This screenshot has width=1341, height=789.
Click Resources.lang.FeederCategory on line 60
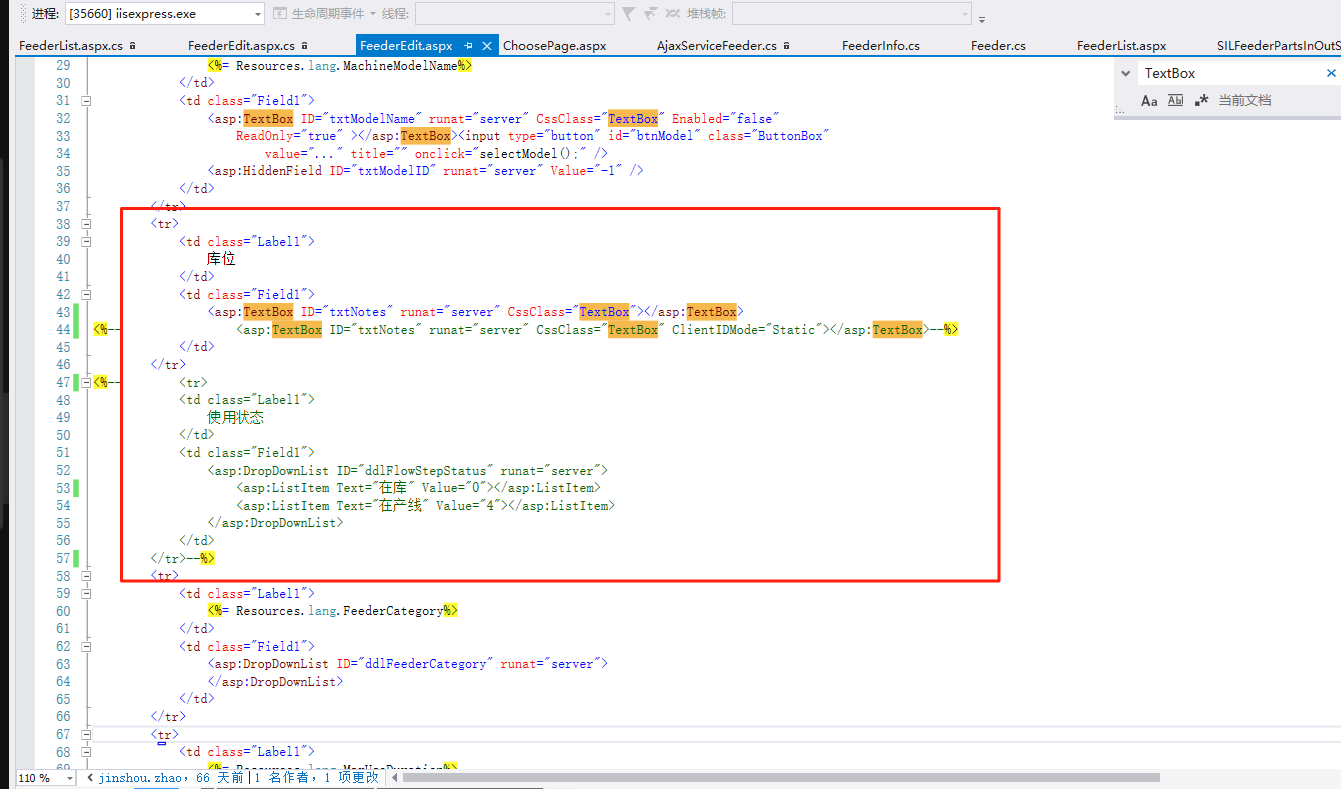pos(339,611)
